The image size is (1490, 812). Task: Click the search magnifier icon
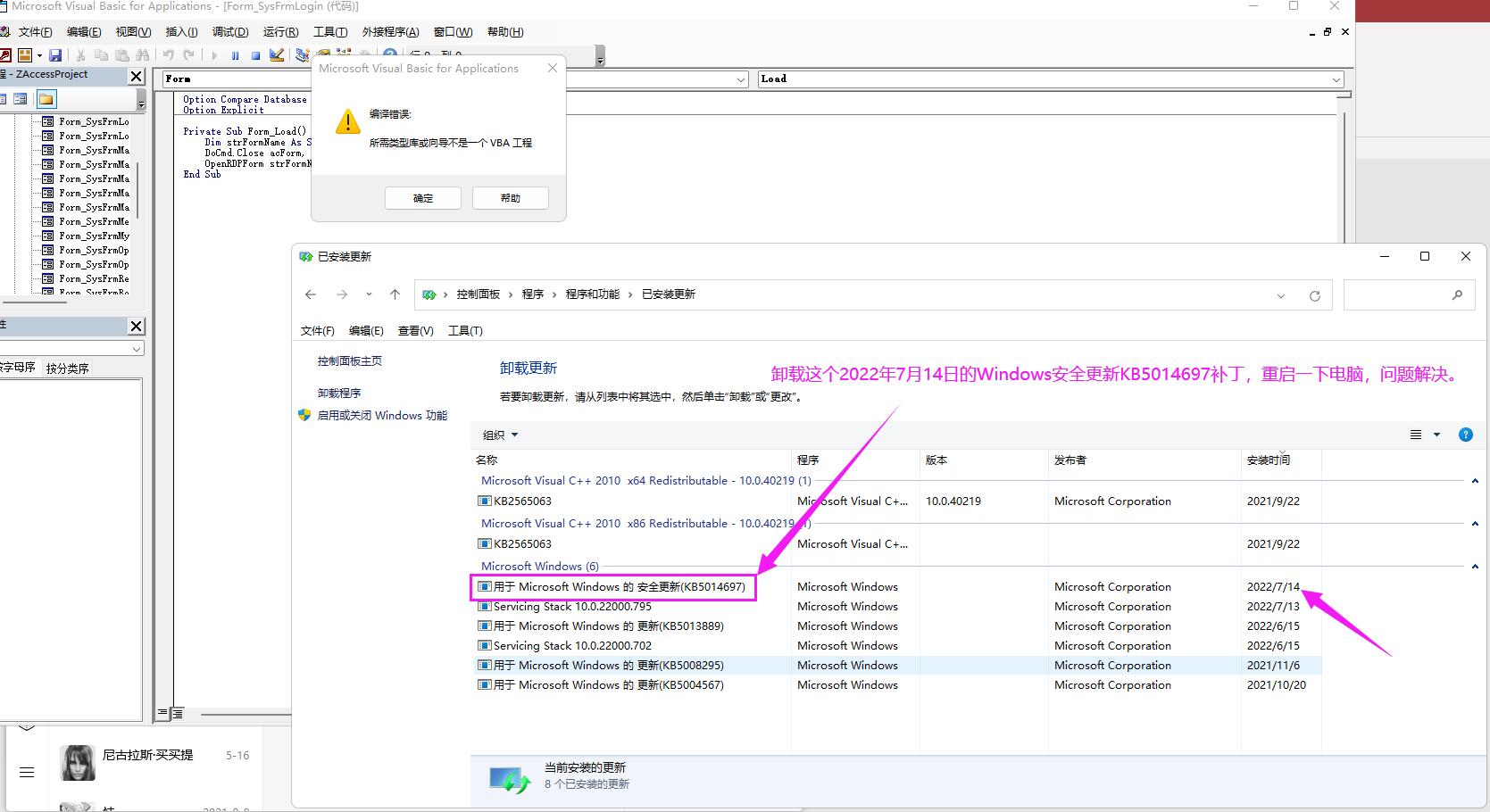point(1457,294)
